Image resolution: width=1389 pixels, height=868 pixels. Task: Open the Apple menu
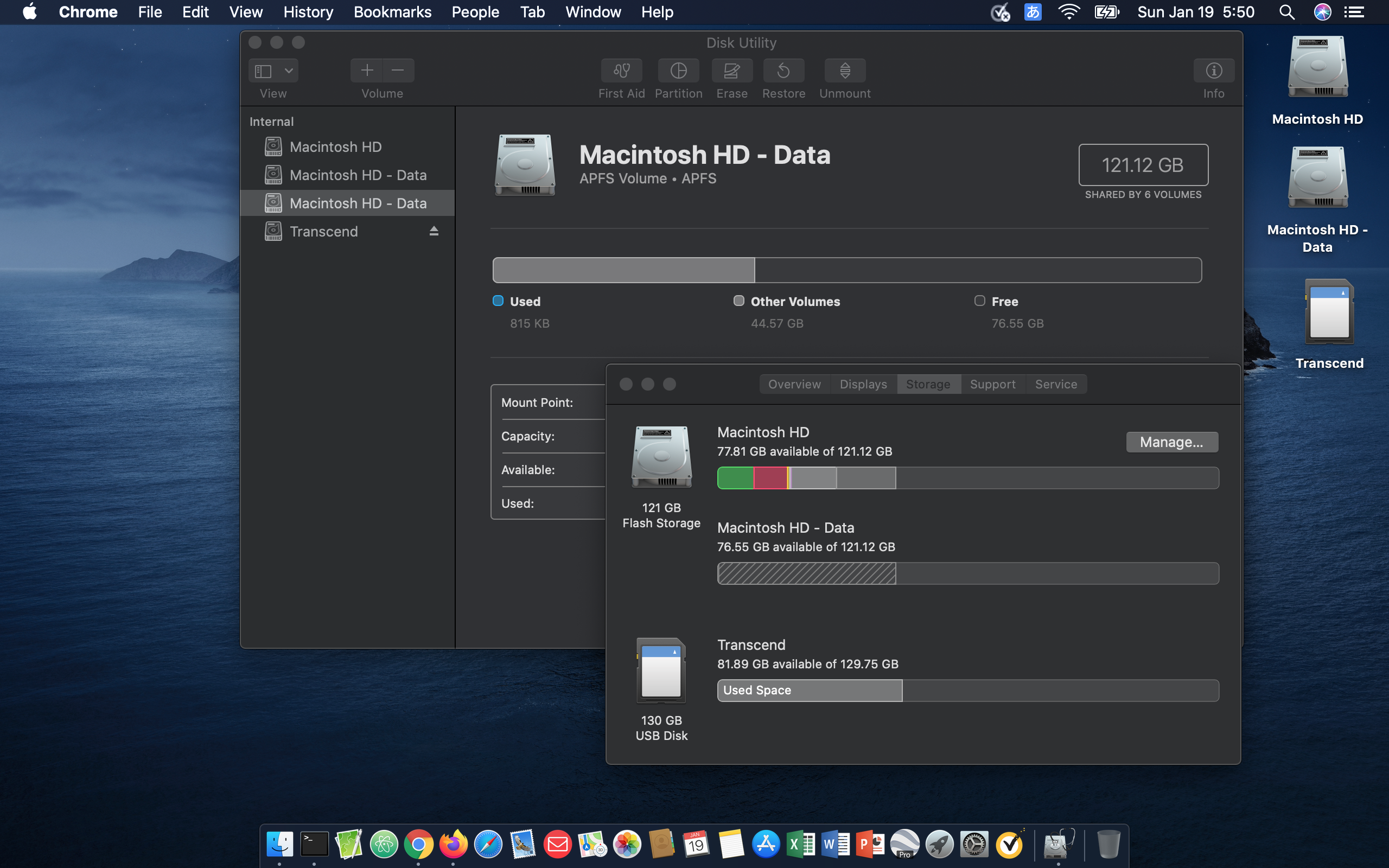point(29,12)
